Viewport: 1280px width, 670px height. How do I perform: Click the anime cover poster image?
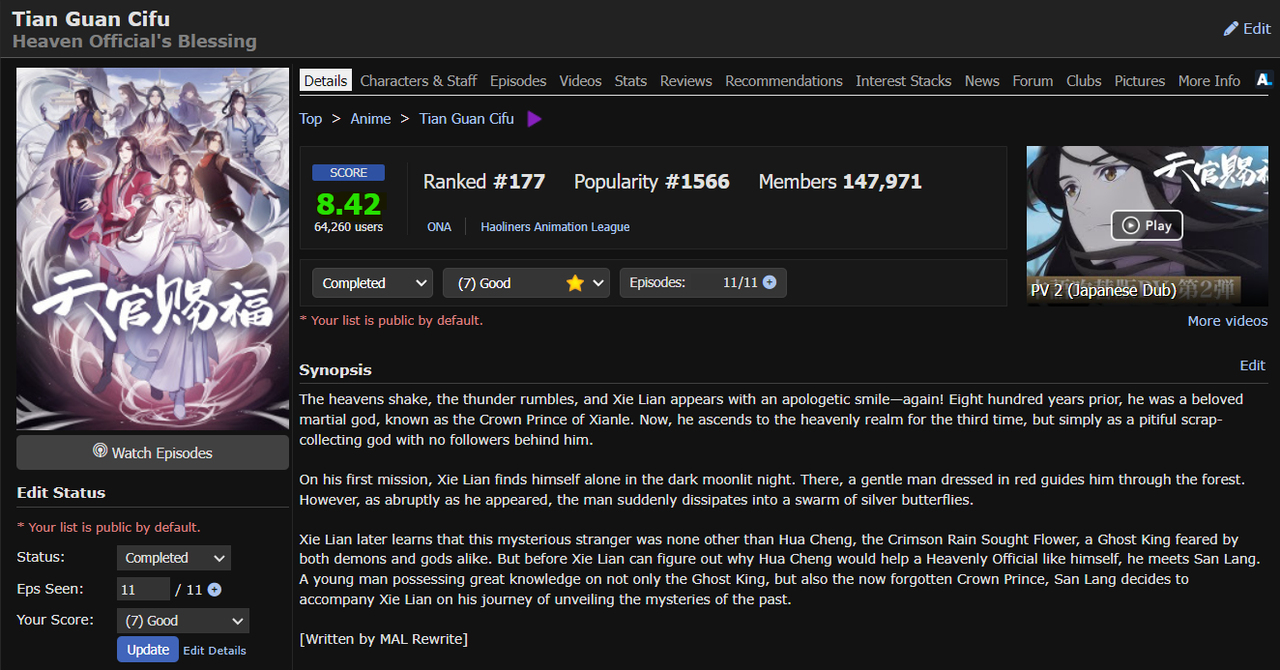click(x=153, y=249)
